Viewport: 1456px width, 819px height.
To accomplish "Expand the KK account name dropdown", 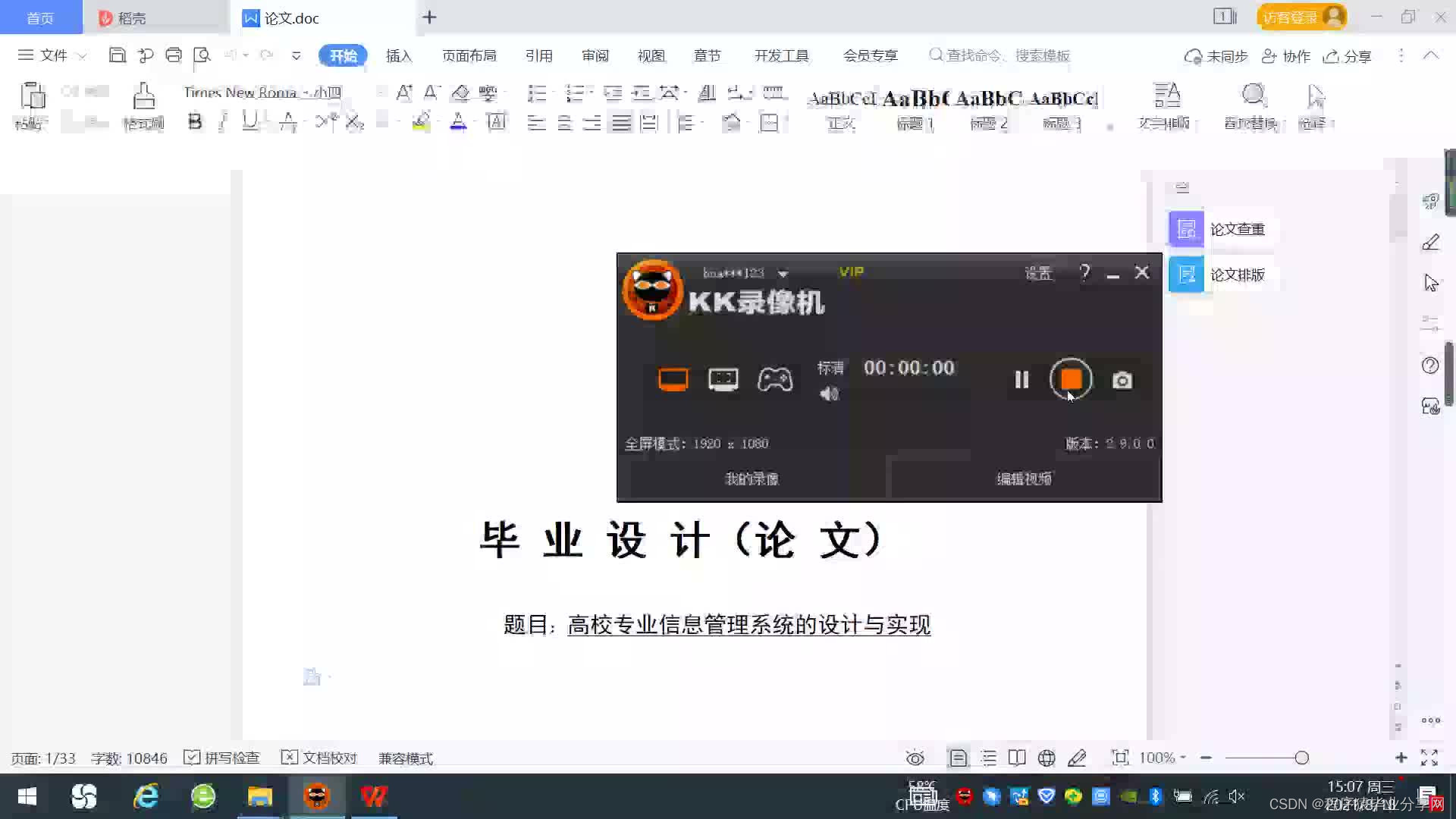I will coord(783,274).
